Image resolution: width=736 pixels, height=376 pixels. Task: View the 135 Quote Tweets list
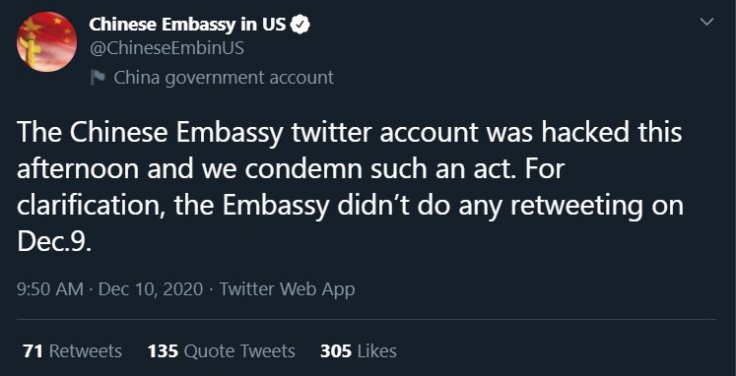coord(222,351)
